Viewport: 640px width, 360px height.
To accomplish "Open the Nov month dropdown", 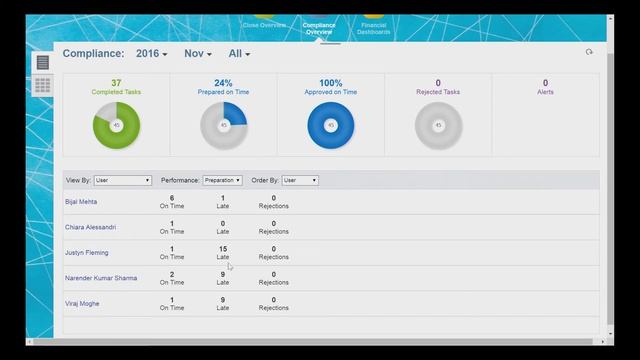I will (x=198, y=53).
